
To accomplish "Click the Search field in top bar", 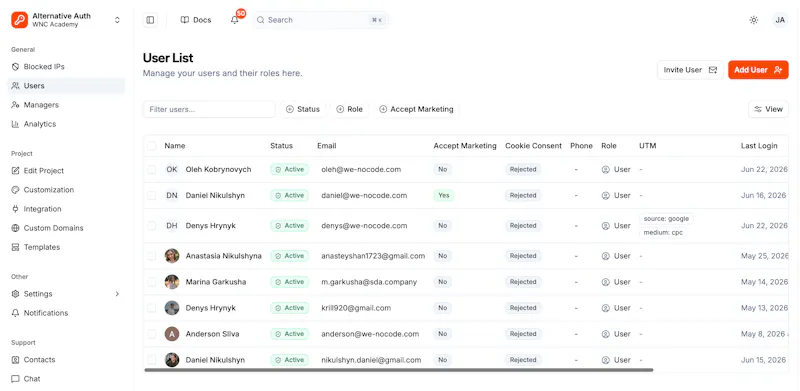I will click(320, 20).
